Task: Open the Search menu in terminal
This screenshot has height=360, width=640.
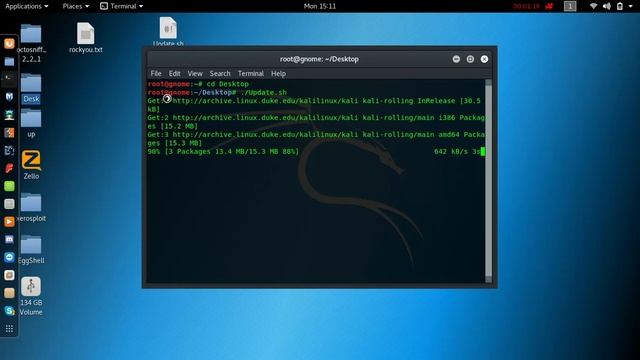Action: (220, 73)
